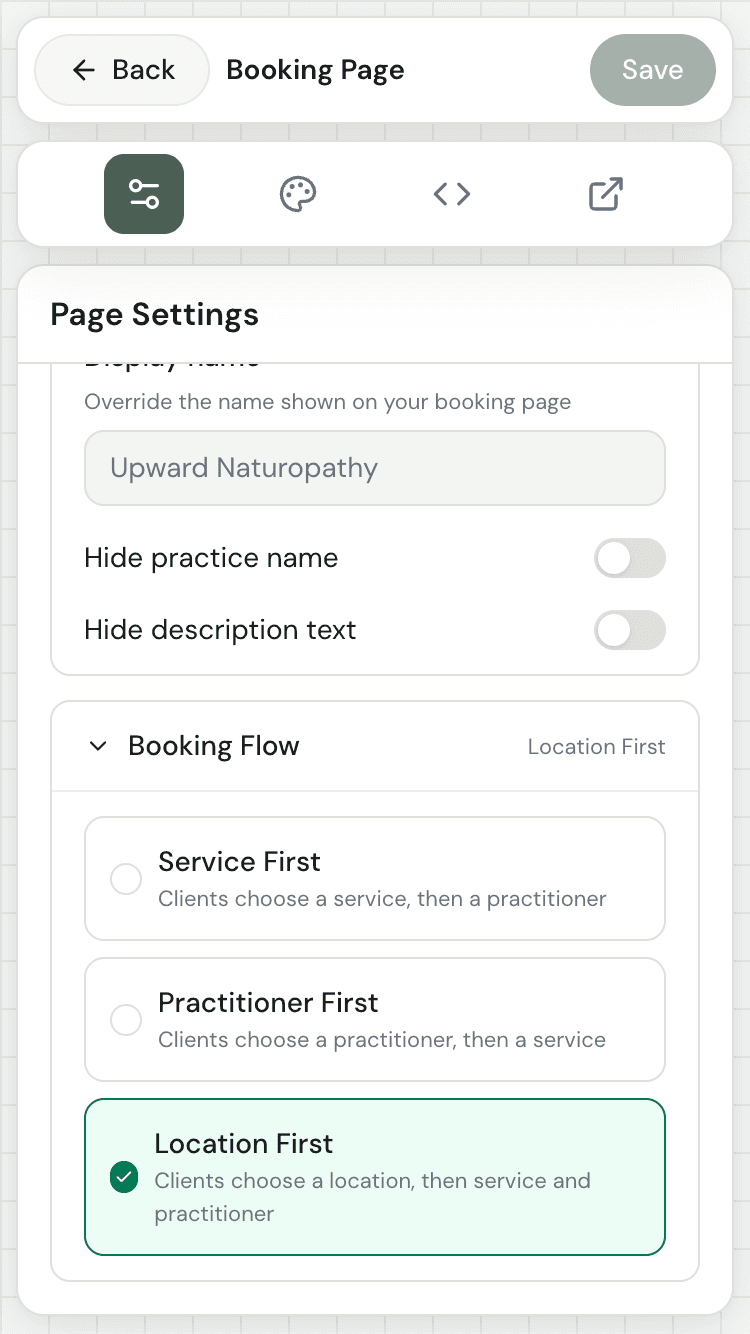Click the Page Settings heading
Viewport: 750px width, 1334px height.
click(154, 314)
